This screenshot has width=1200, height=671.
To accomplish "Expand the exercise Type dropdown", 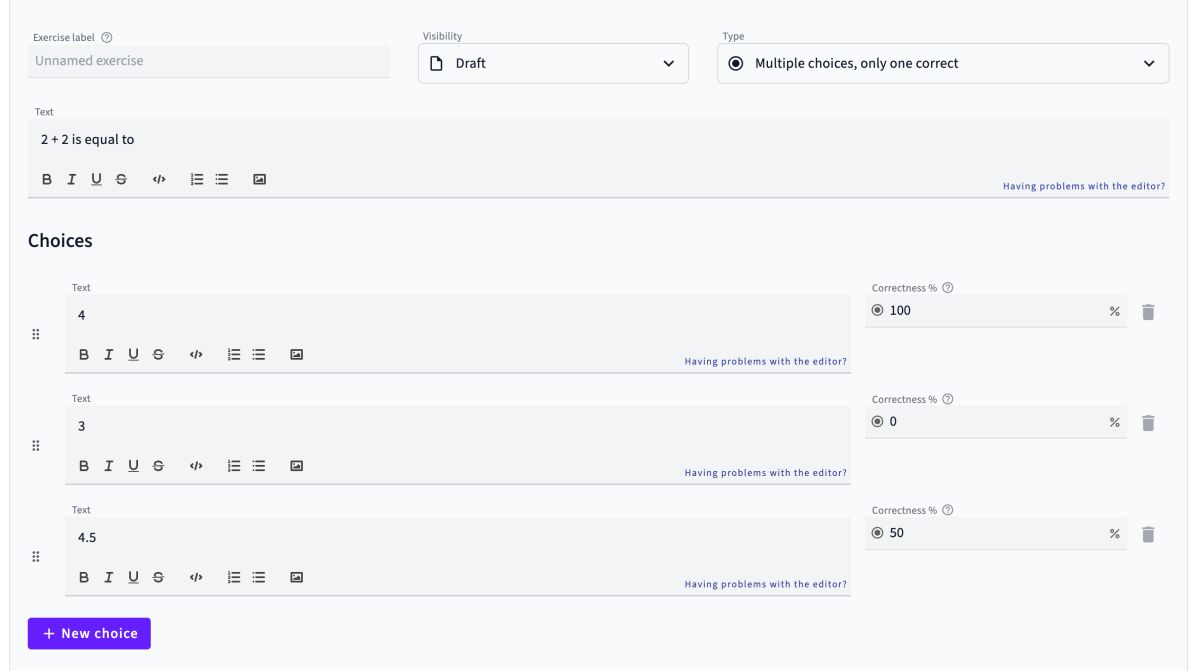I will click(942, 63).
